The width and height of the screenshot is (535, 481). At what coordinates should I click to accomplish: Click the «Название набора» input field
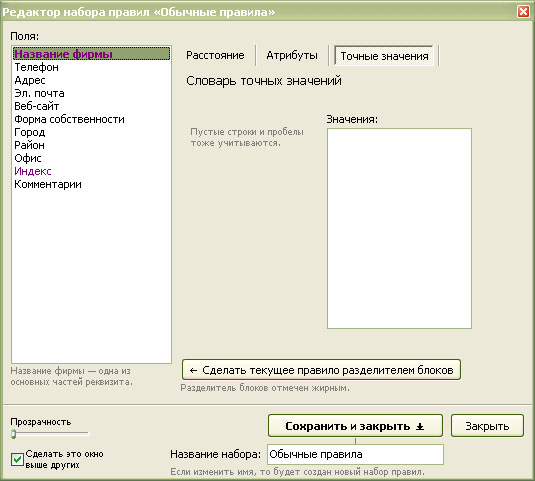click(x=355, y=454)
